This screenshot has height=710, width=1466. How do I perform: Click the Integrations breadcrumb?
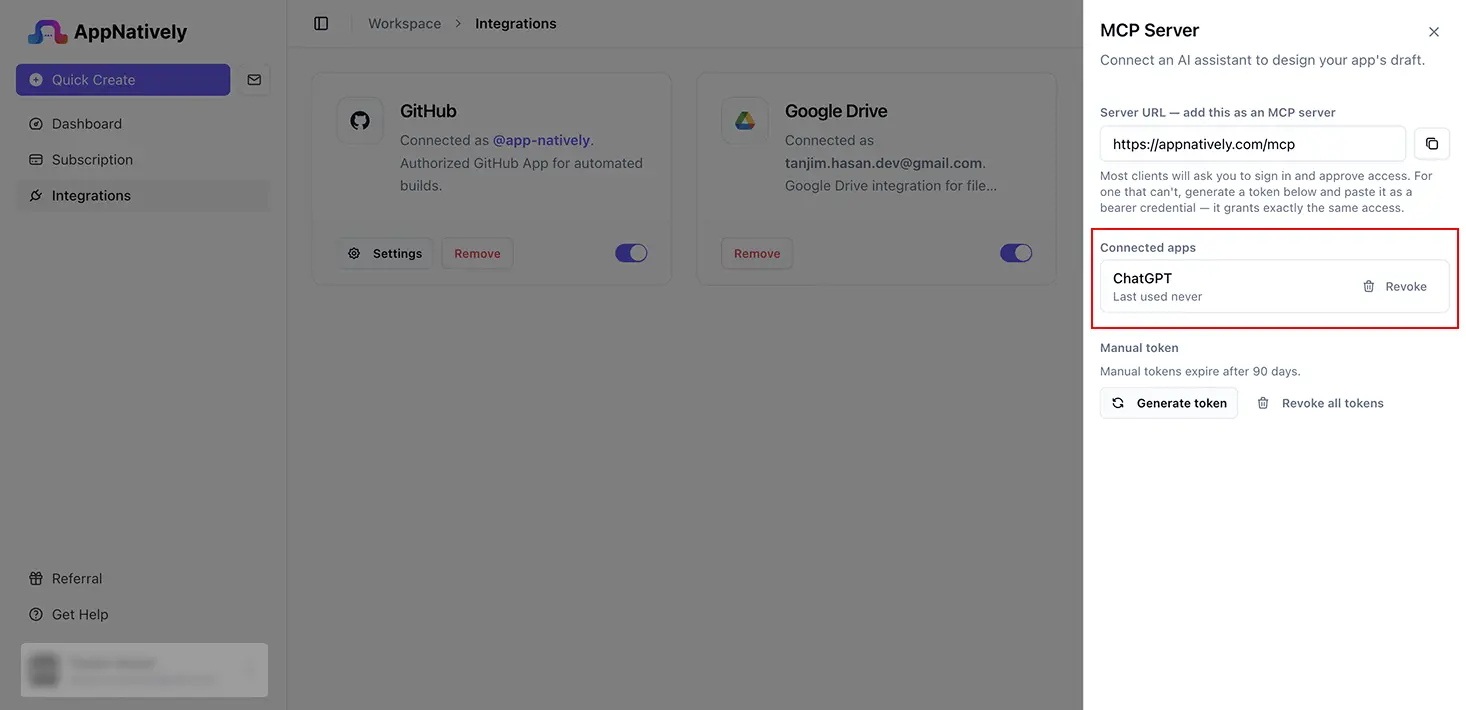point(516,23)
